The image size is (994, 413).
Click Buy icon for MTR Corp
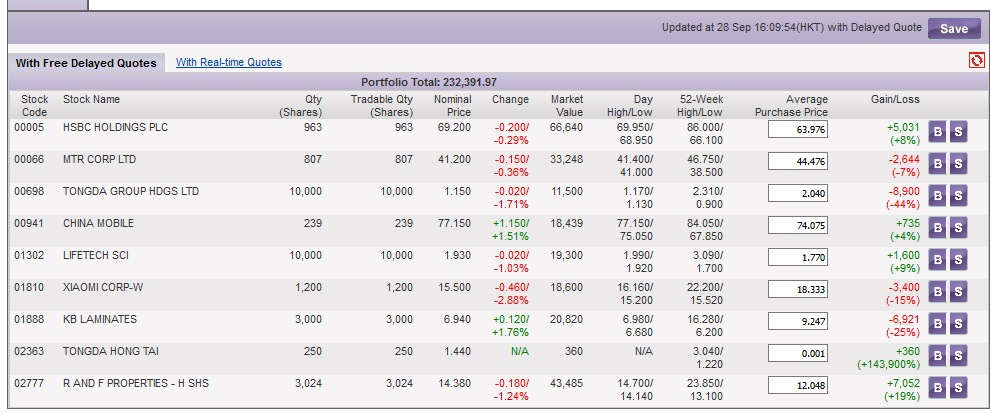coord(938,165)
